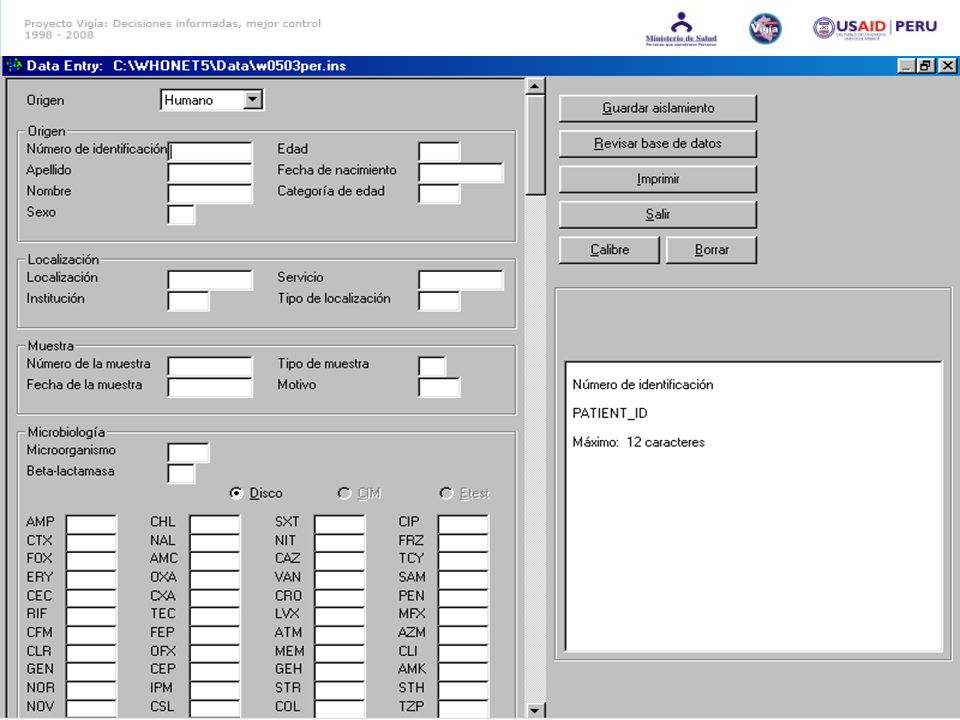Click the MEM antibiotic field
The height and width of the screenshot is (720, 960).
[340, 653]
